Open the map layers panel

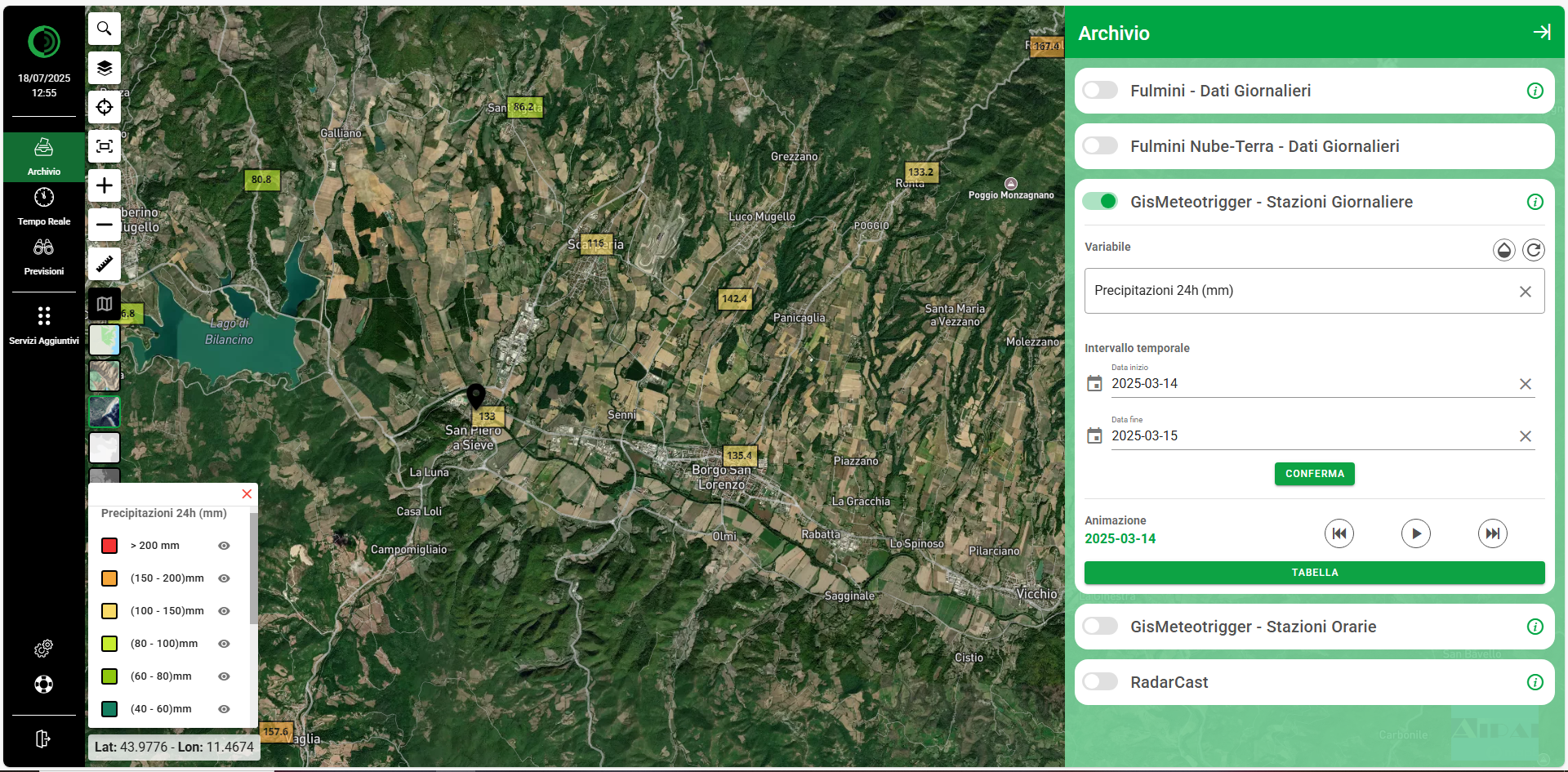click(105, 68)
